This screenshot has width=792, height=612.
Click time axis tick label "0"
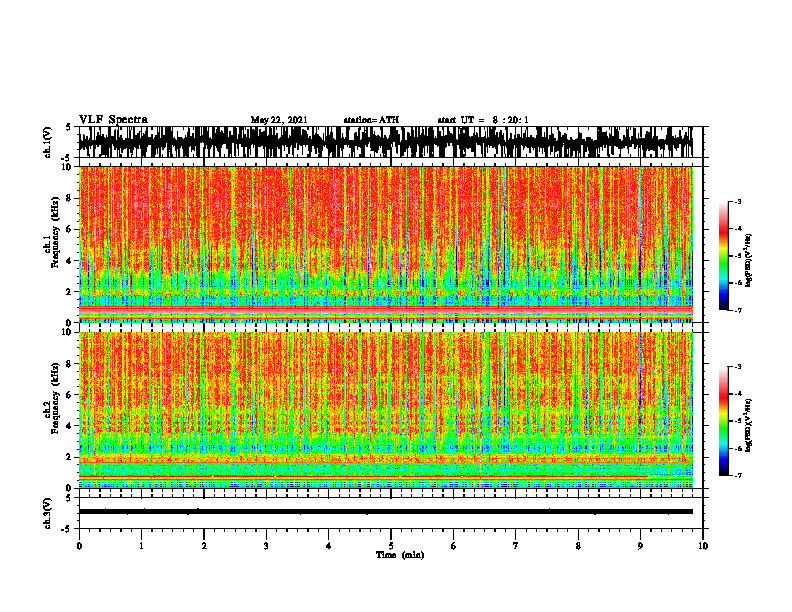[79, 546]
